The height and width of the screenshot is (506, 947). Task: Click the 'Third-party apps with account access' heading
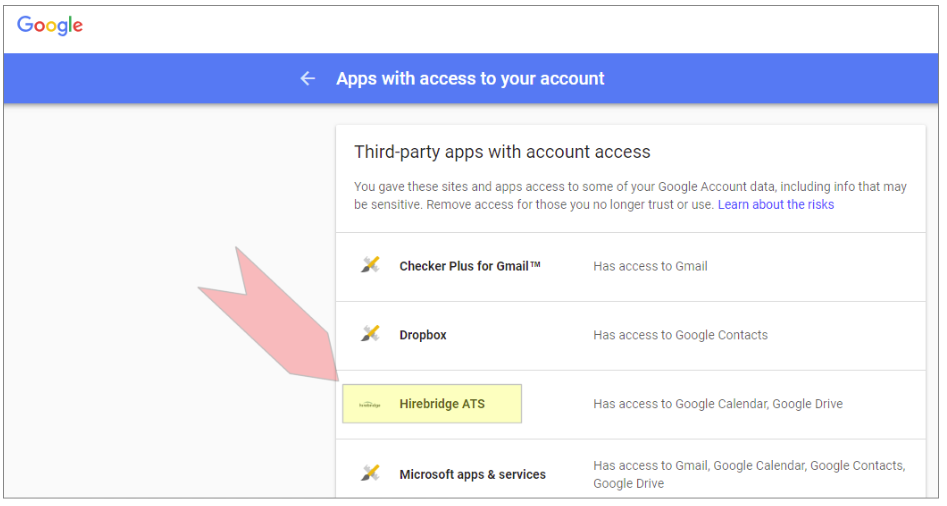(502, 152)
